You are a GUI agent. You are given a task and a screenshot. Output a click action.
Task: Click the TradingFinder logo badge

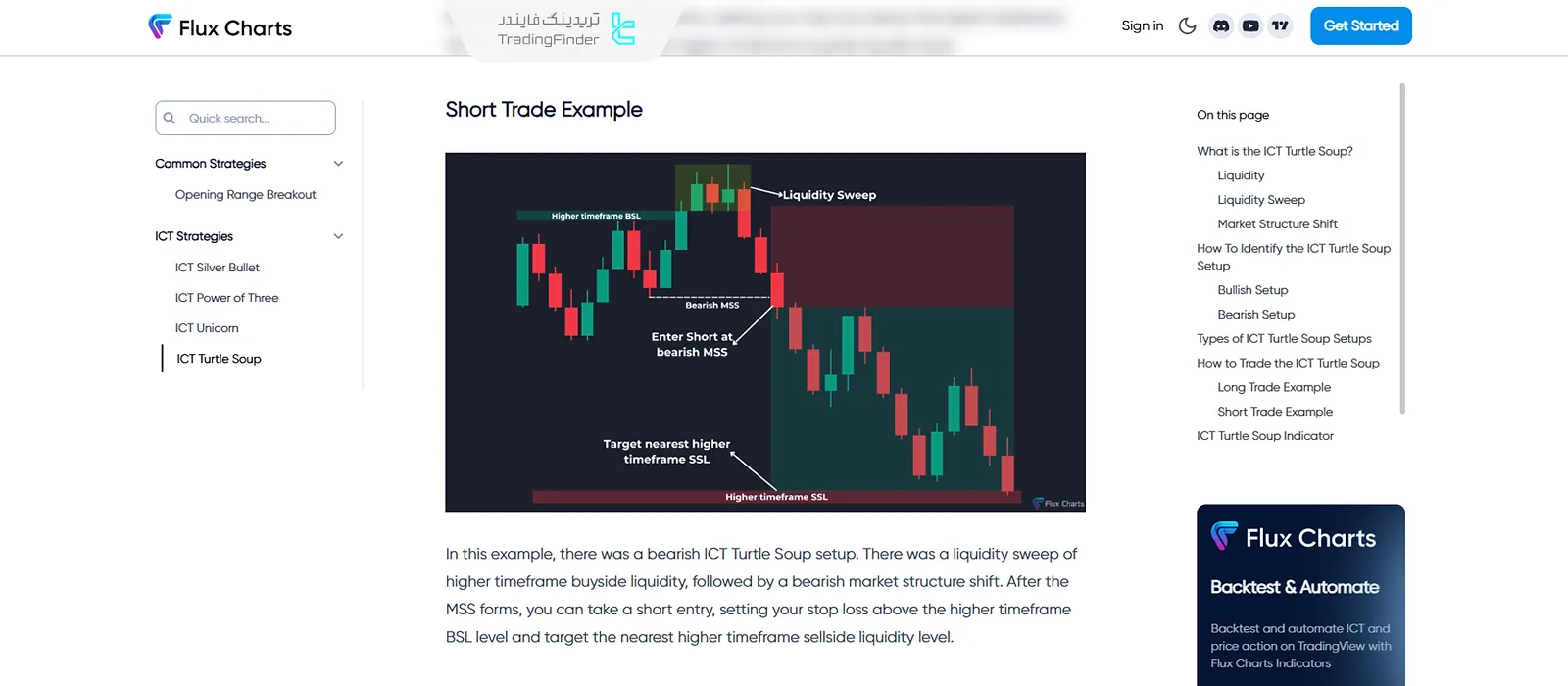coord(565,29)
